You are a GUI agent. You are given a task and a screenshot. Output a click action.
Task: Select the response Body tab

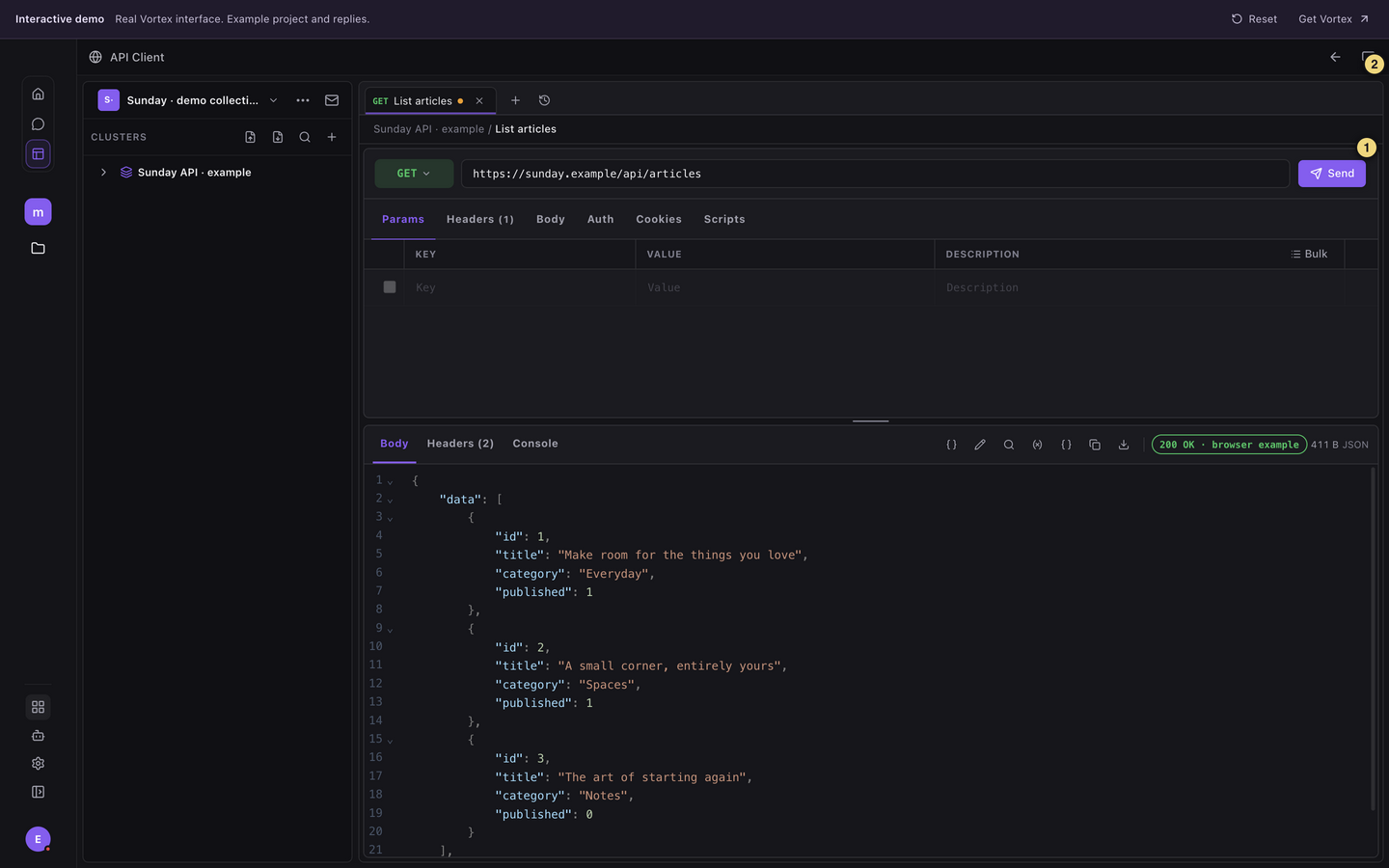(395, 444)
